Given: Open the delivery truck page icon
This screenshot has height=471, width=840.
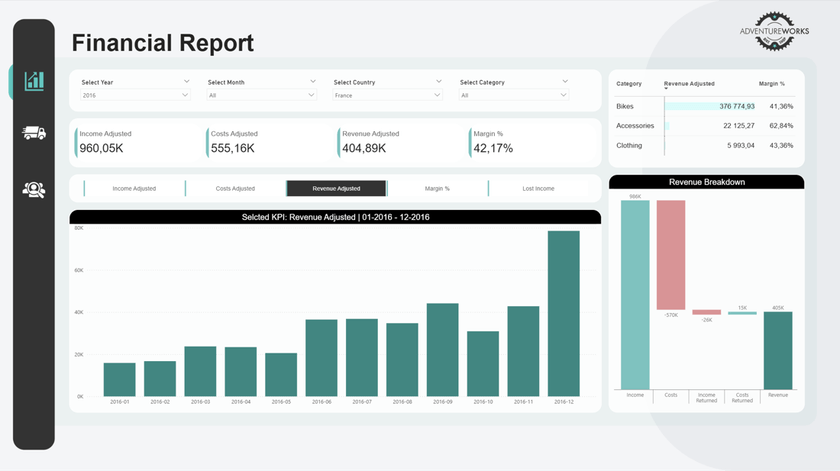Looking at the screenshot, I should tap(34, 132).
